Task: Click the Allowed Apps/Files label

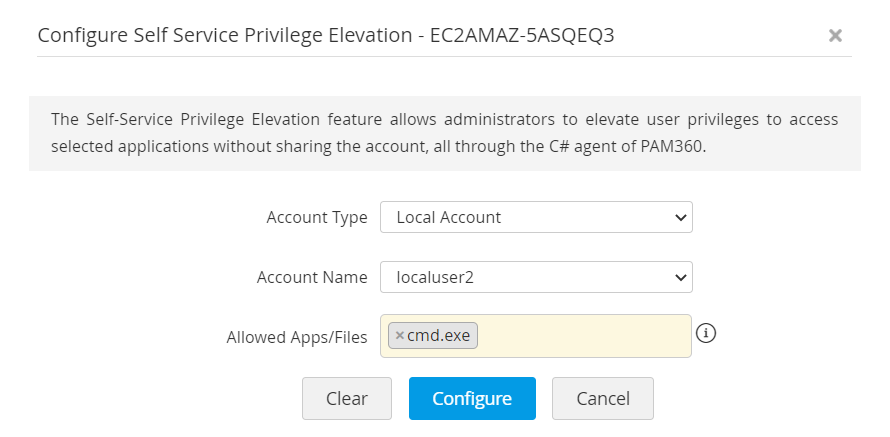Action: pos(297,337)
